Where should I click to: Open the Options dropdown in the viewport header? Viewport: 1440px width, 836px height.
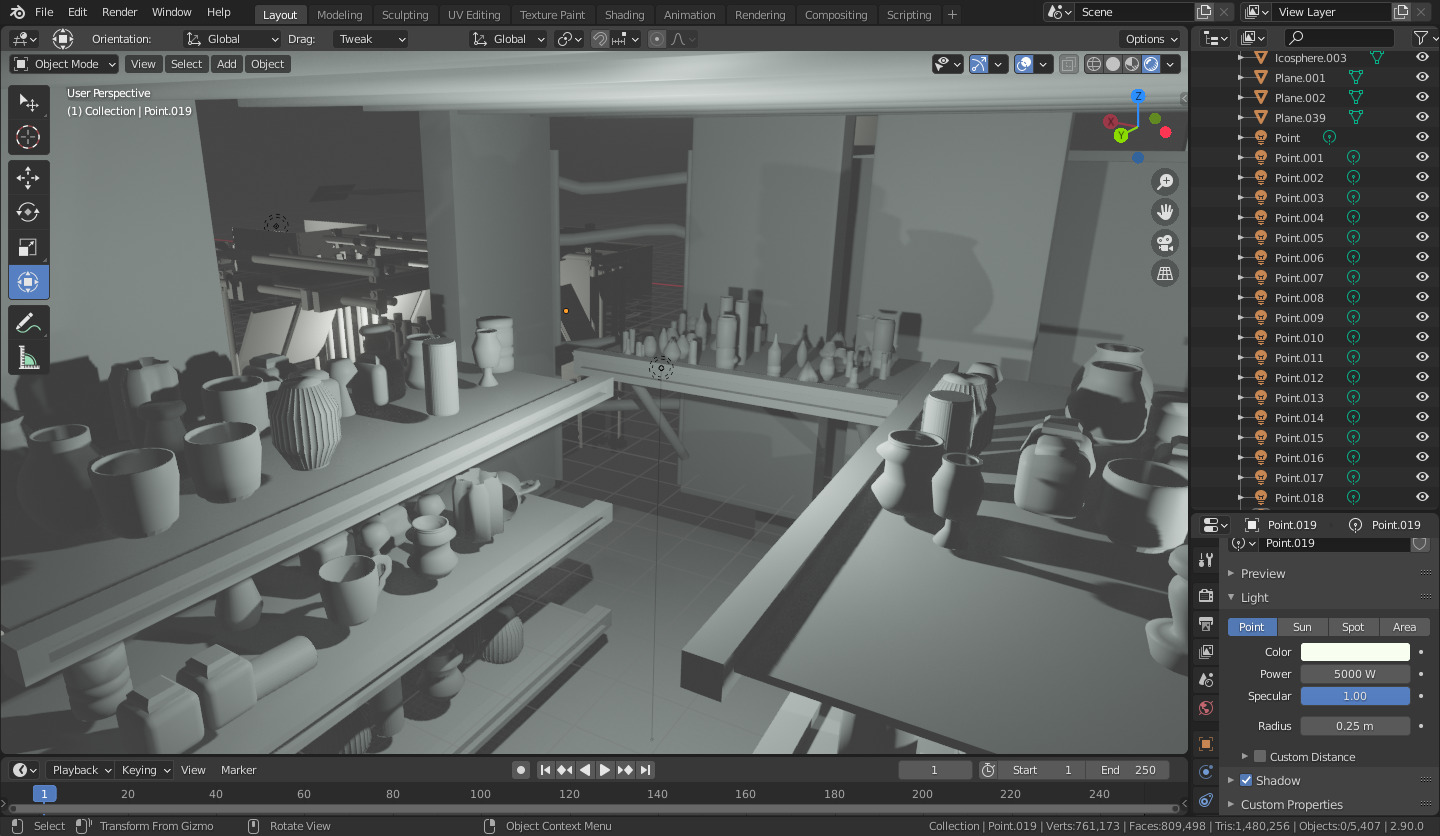point(1151,39)
